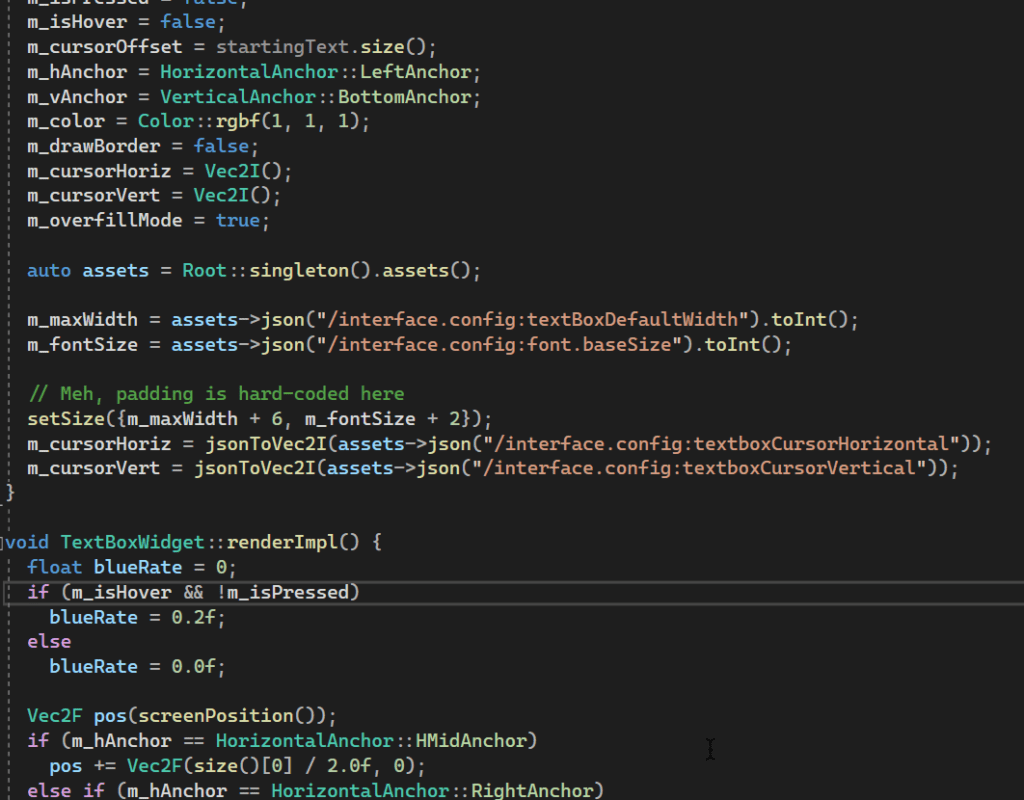Click the '0.2f' value

193,617
